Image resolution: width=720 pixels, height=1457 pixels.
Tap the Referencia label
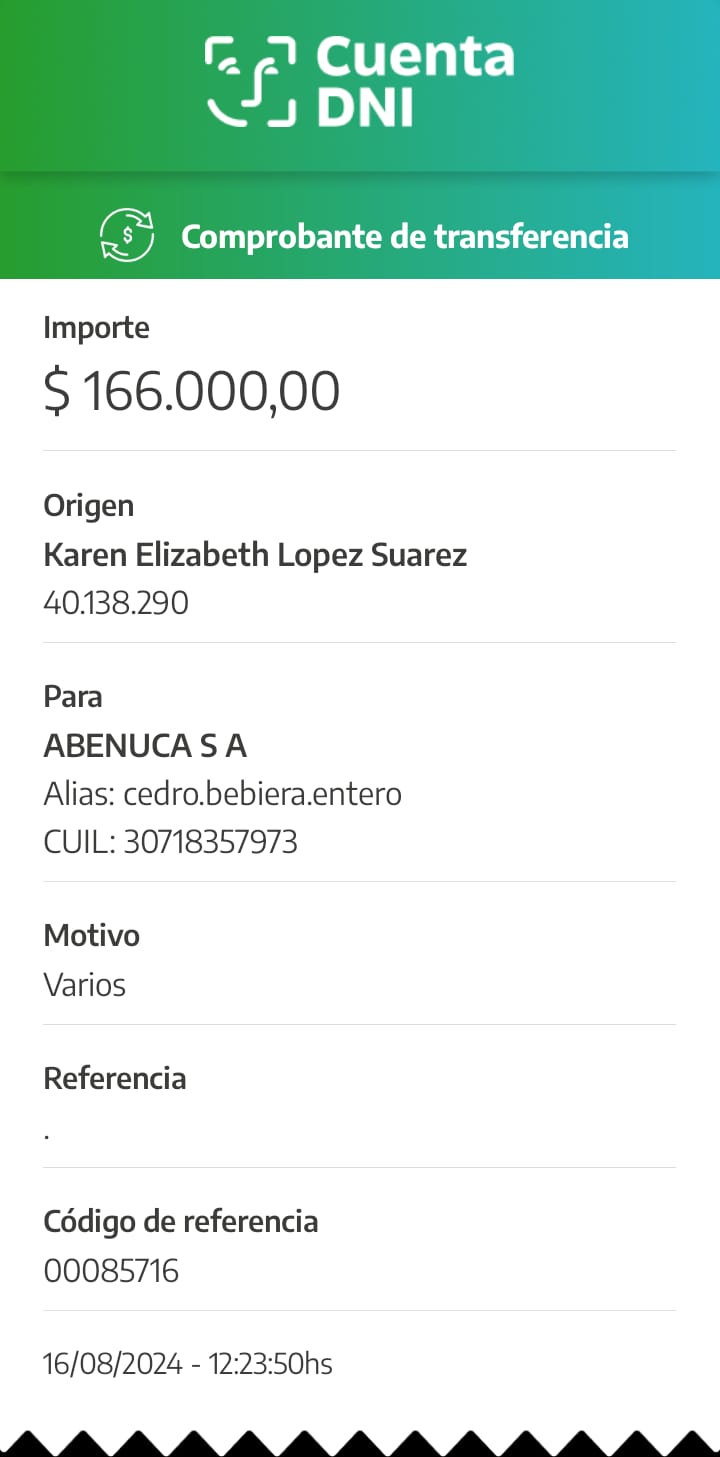tap(115, 1079)
